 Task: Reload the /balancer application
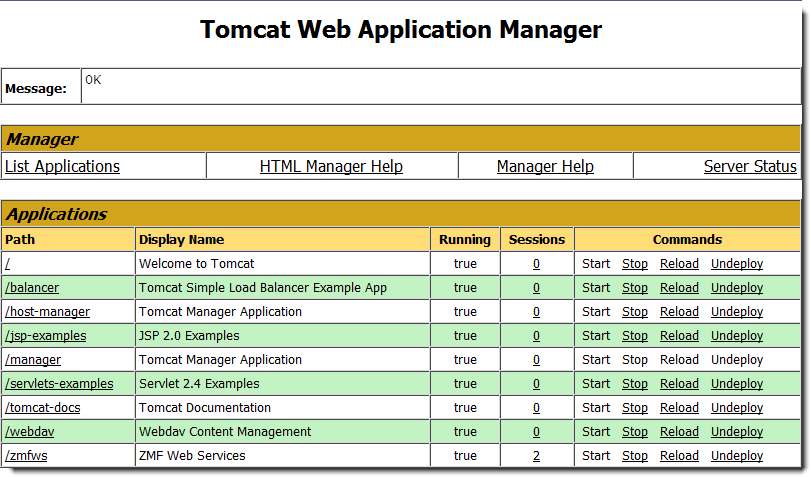click(679, 288)
